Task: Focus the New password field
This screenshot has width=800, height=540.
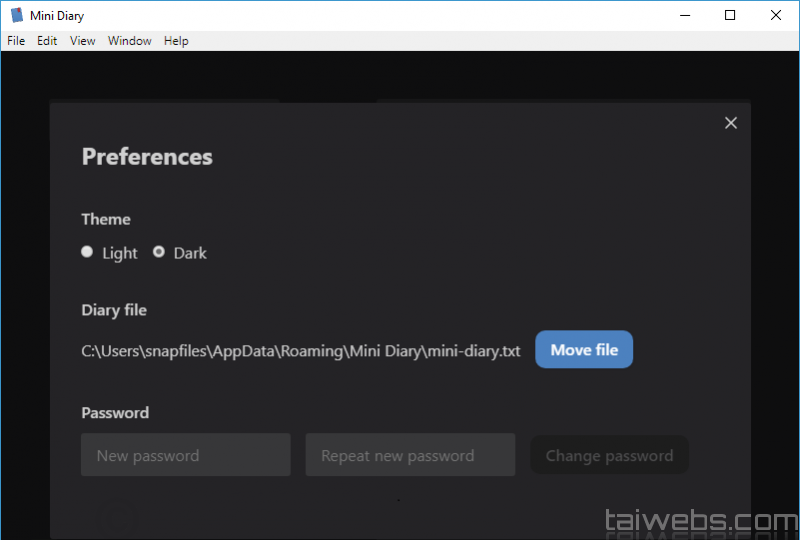Action: (186, 455)
